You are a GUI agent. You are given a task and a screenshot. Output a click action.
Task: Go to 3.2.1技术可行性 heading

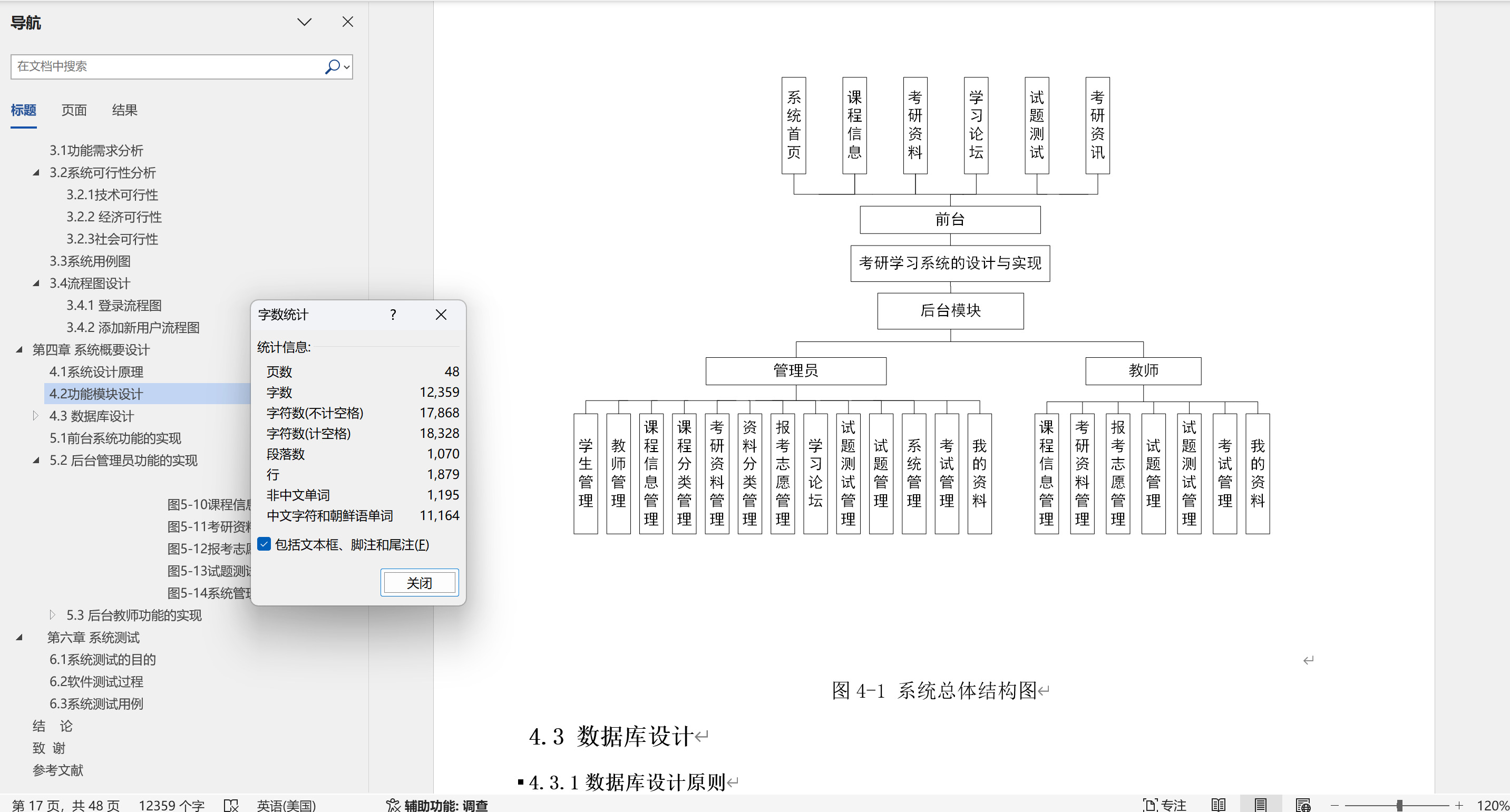point(112,195)
